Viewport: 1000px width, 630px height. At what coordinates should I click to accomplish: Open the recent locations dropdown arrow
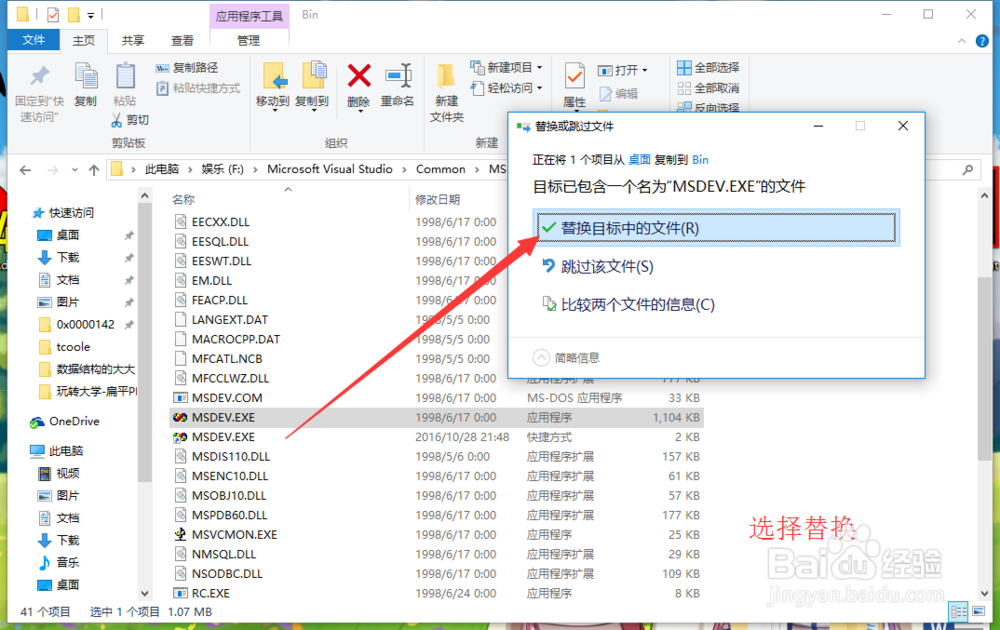[75, 170]
